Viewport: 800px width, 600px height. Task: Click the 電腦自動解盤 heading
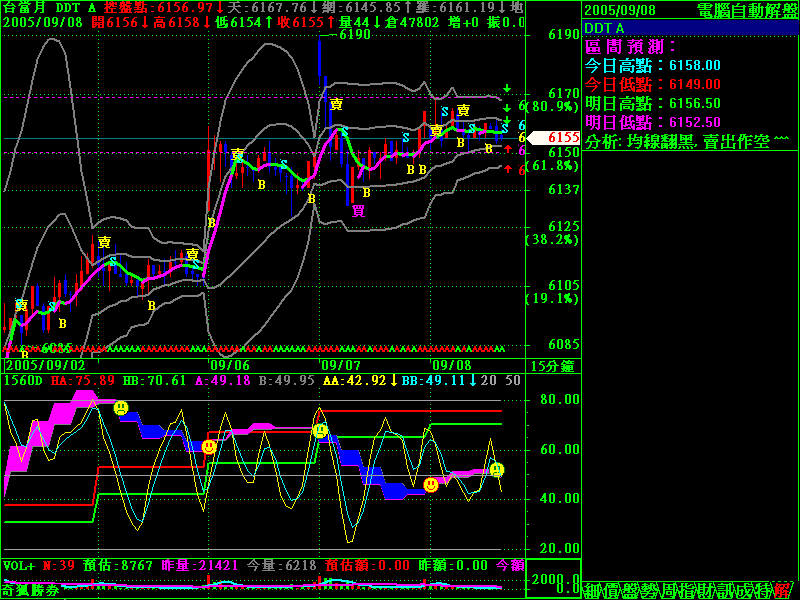747,10
